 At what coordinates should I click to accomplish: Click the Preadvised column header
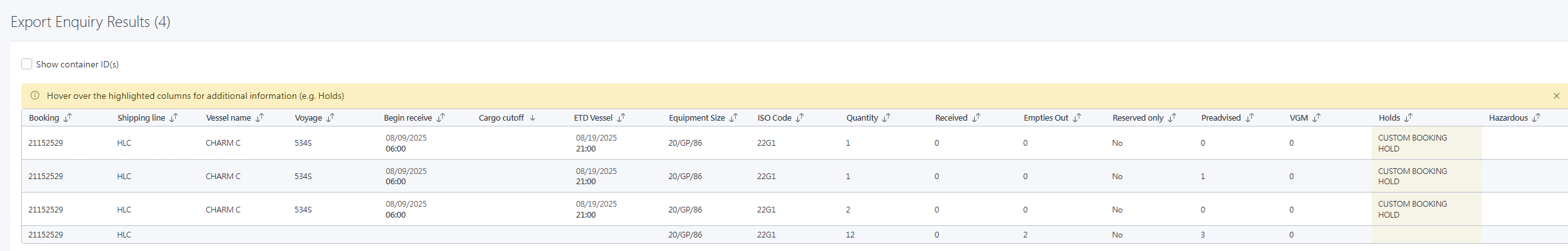[1221, 117]
